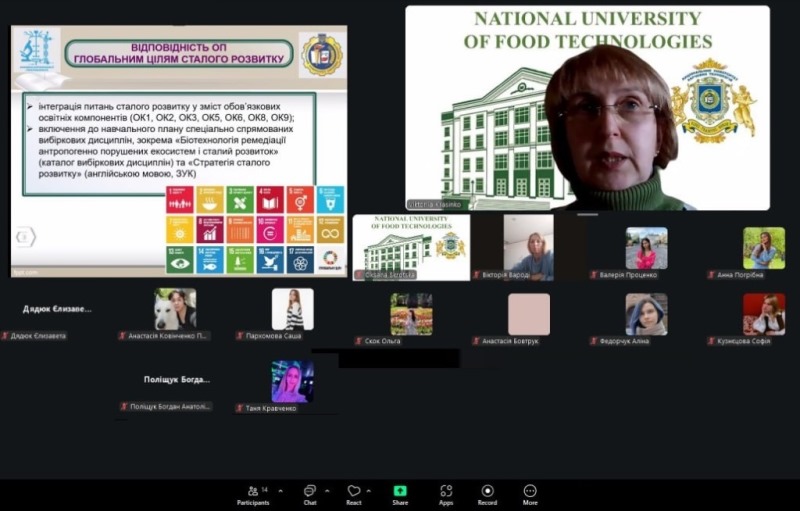Select Валерія Проценко's avatar
Viewport: 800px width, 511px height.
point(646,248)
